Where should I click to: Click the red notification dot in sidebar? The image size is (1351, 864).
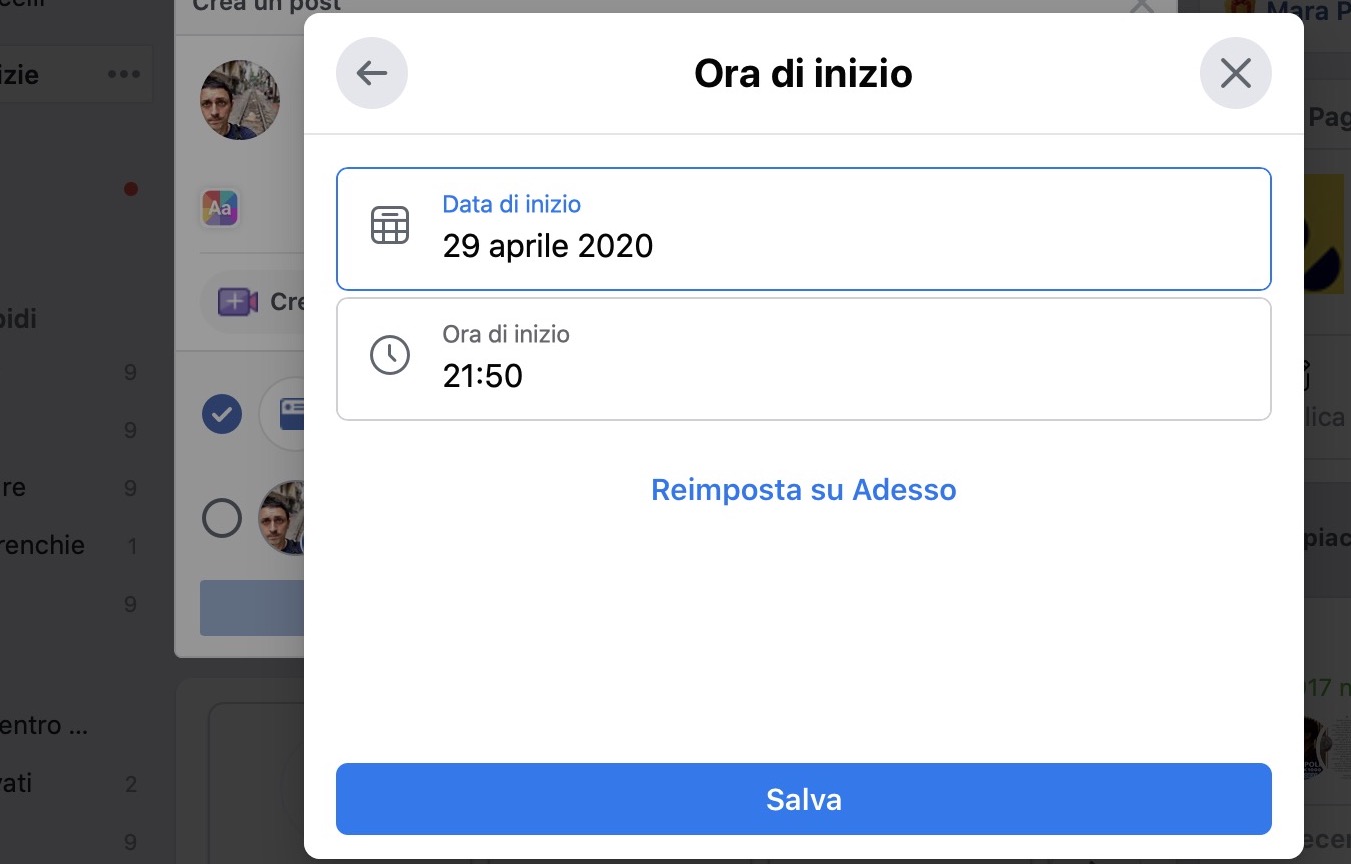pyautogui.click(x=130, y=189)
